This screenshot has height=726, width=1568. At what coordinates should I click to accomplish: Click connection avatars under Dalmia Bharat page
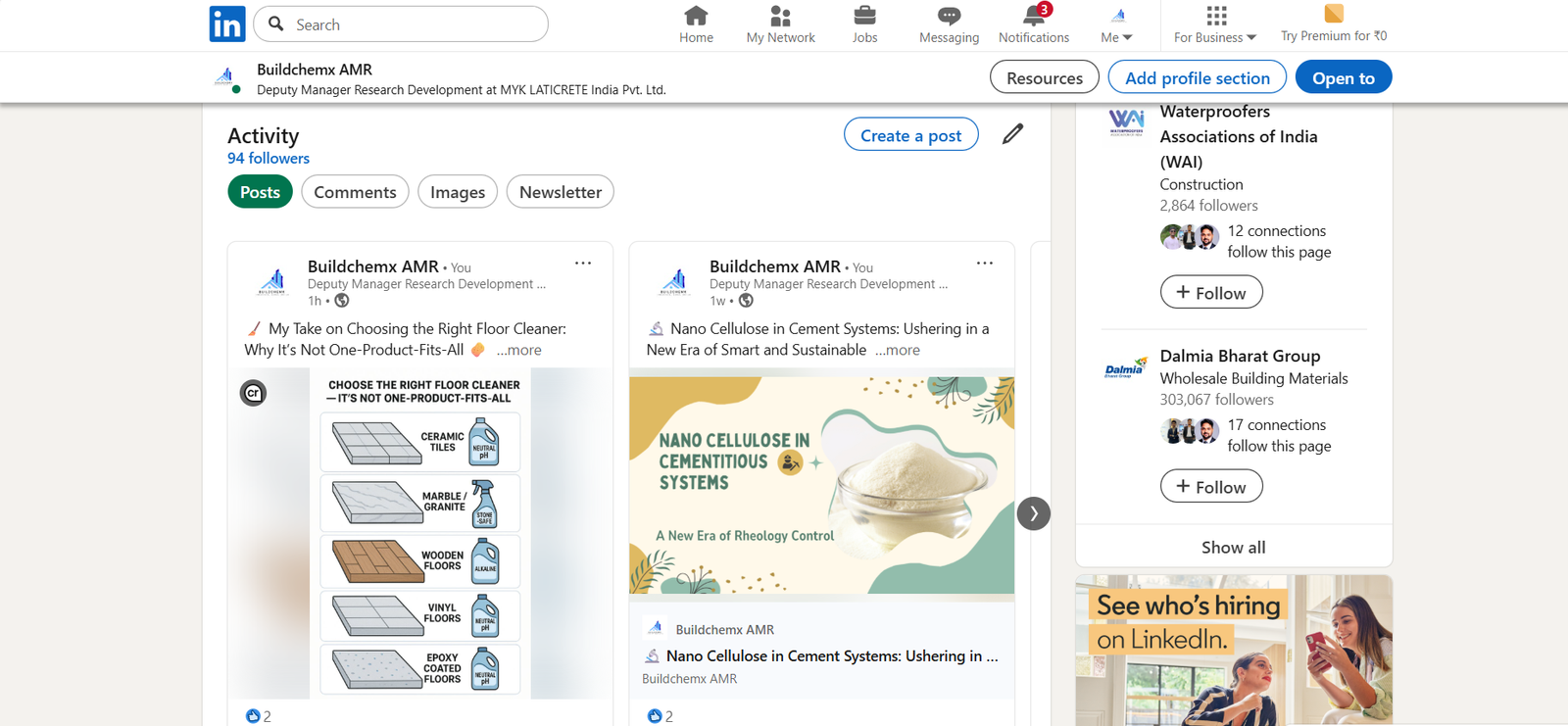coord(1190,430)
